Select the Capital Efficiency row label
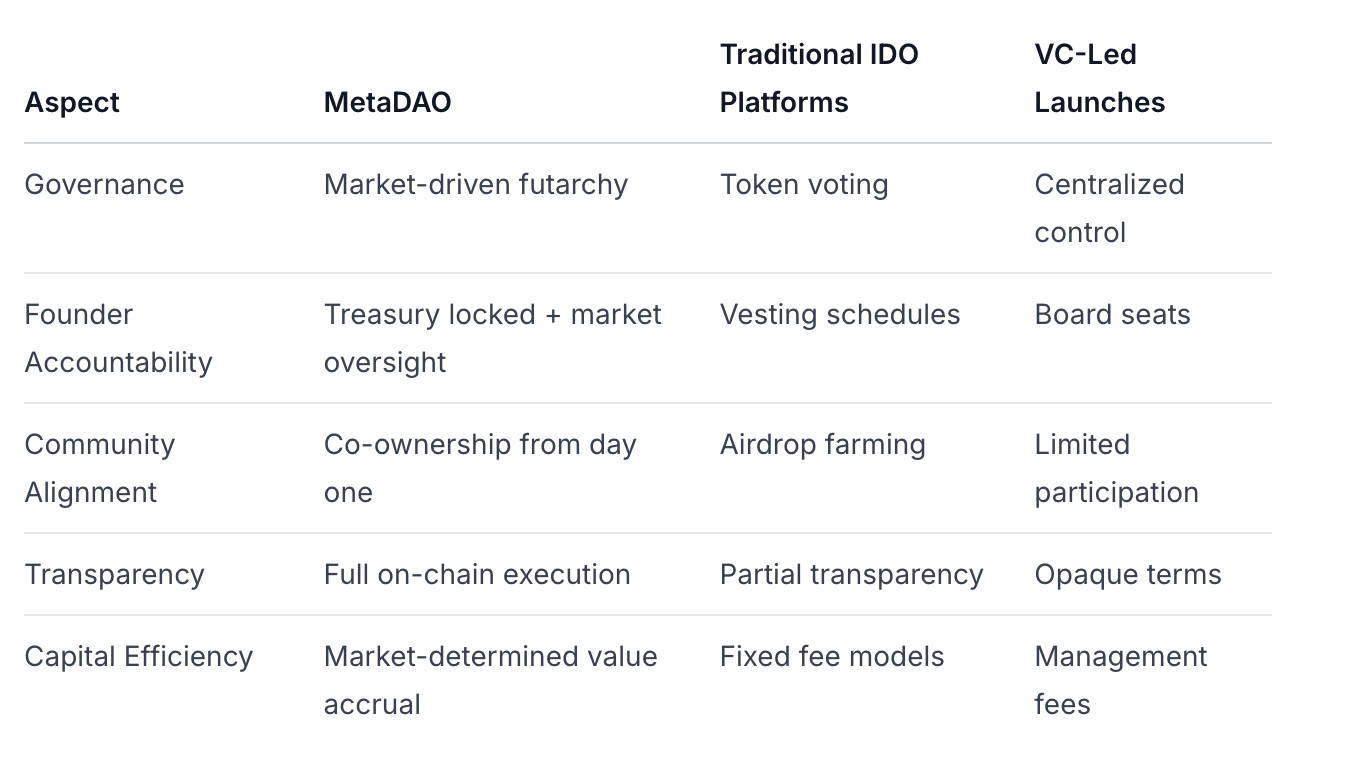Screen dimensions: 1348x770 (x=138, y=657)
